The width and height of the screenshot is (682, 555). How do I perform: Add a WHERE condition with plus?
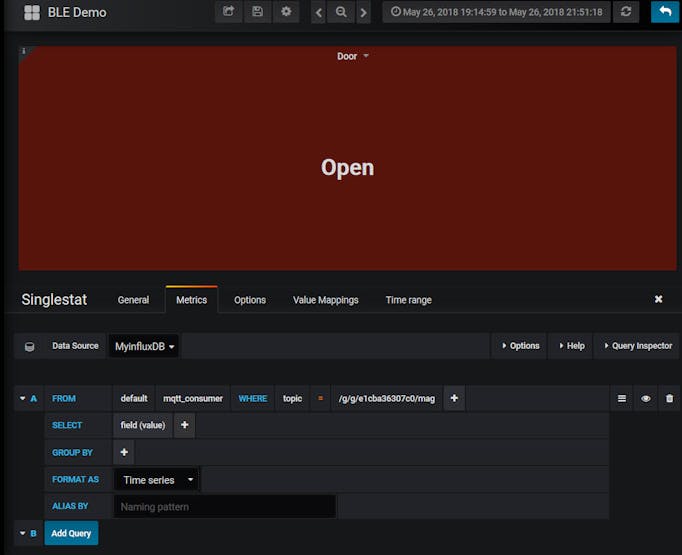coord(454,398)
